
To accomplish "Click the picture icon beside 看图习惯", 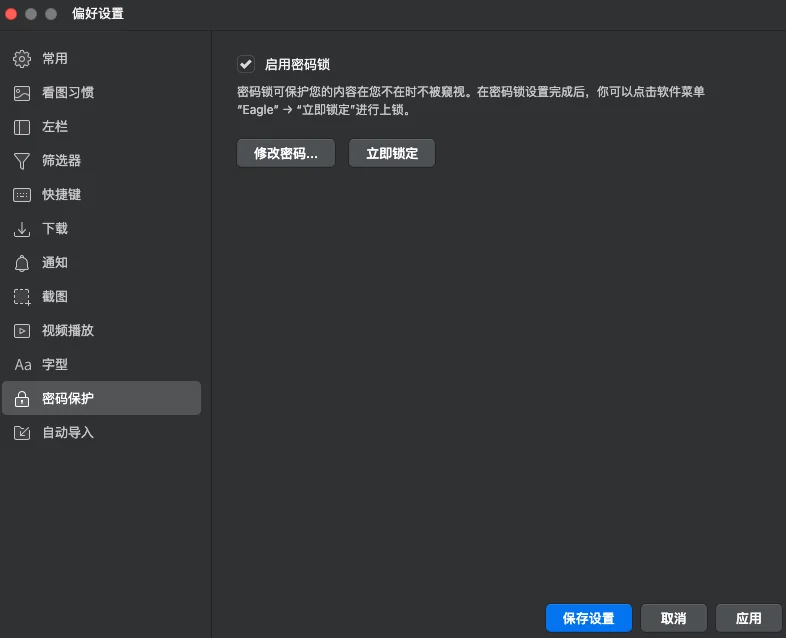I will [22, 93].
